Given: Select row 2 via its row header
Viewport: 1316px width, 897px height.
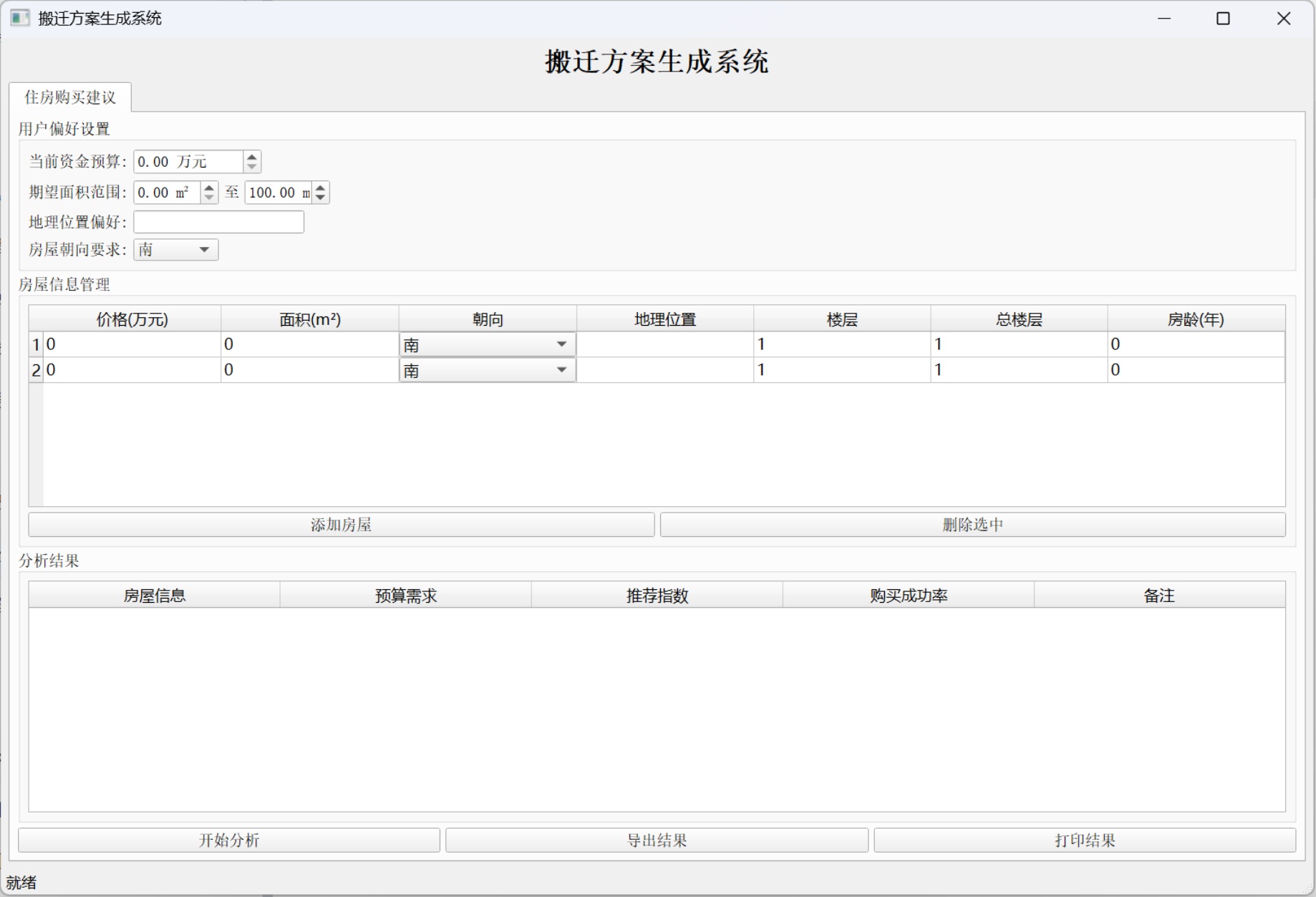Looking at the screenshot, I should 36,370.
